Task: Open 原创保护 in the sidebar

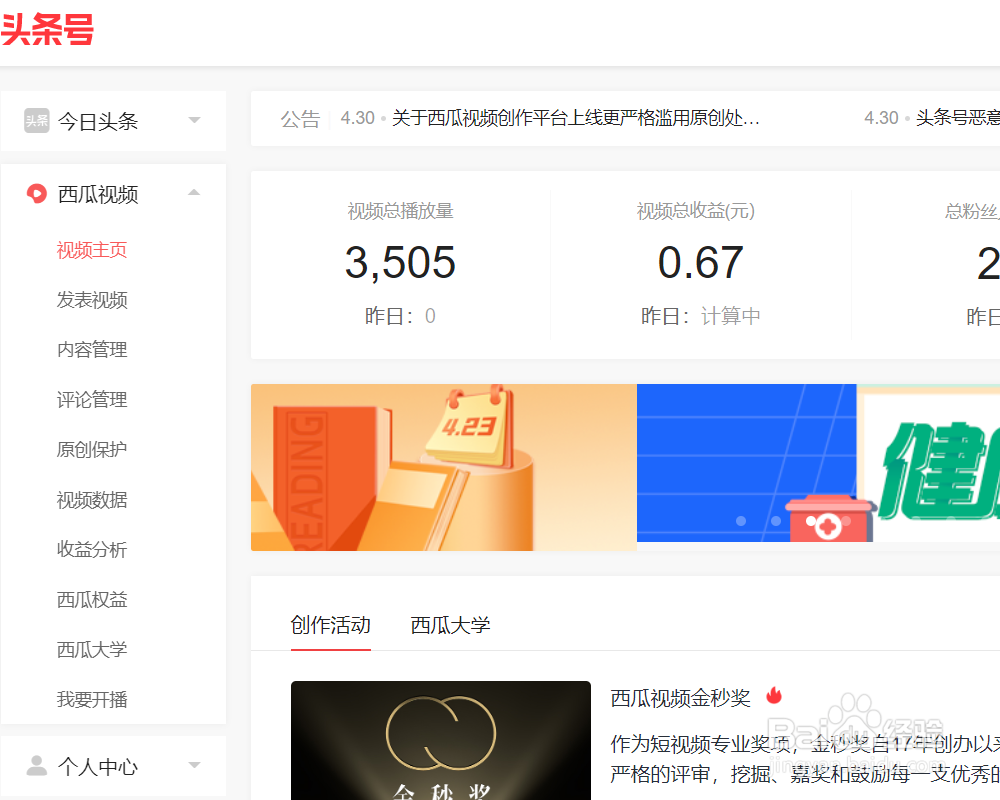Action: pyautogui.click(x=92, y=449)
